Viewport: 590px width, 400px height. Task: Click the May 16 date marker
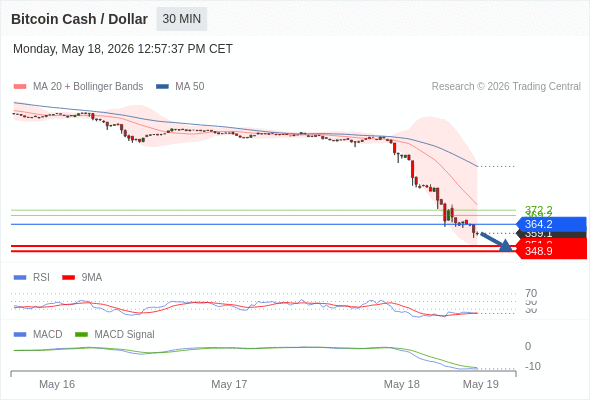pyautogui.click(x=57, y=384)
